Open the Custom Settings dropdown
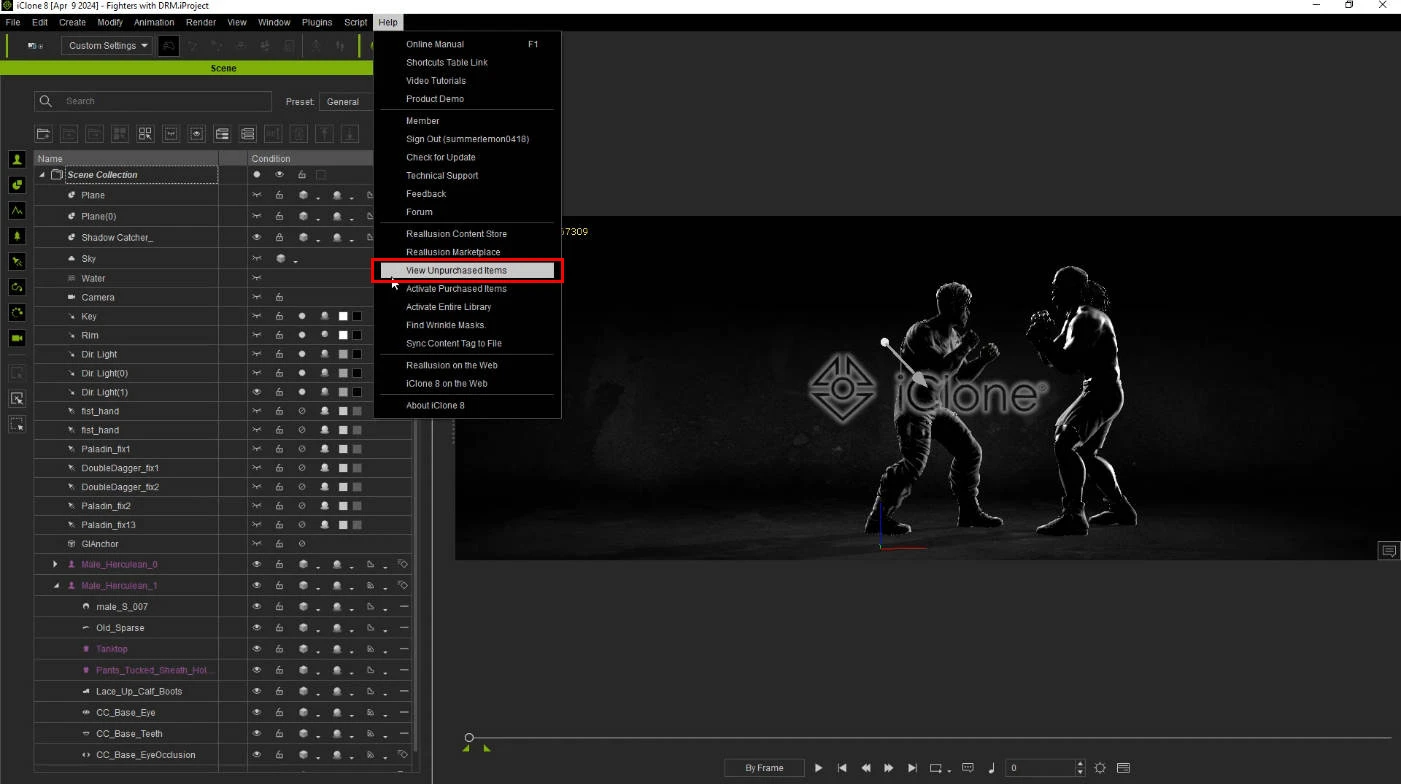The image size is (1401, 784). tap(108, 46)
